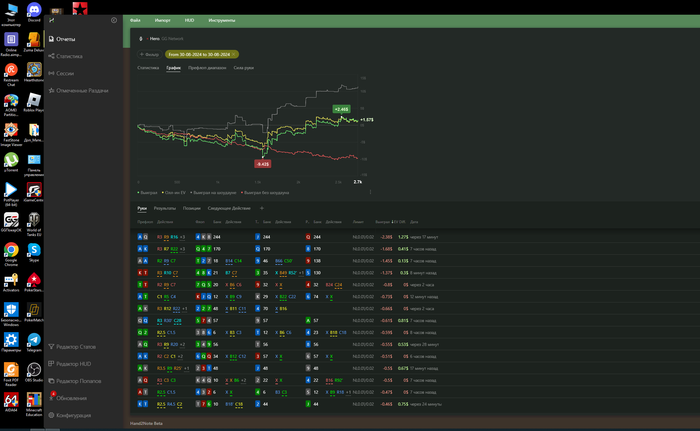
Task: Sort hands by the Выиграл column header
Action: (383, 222)
